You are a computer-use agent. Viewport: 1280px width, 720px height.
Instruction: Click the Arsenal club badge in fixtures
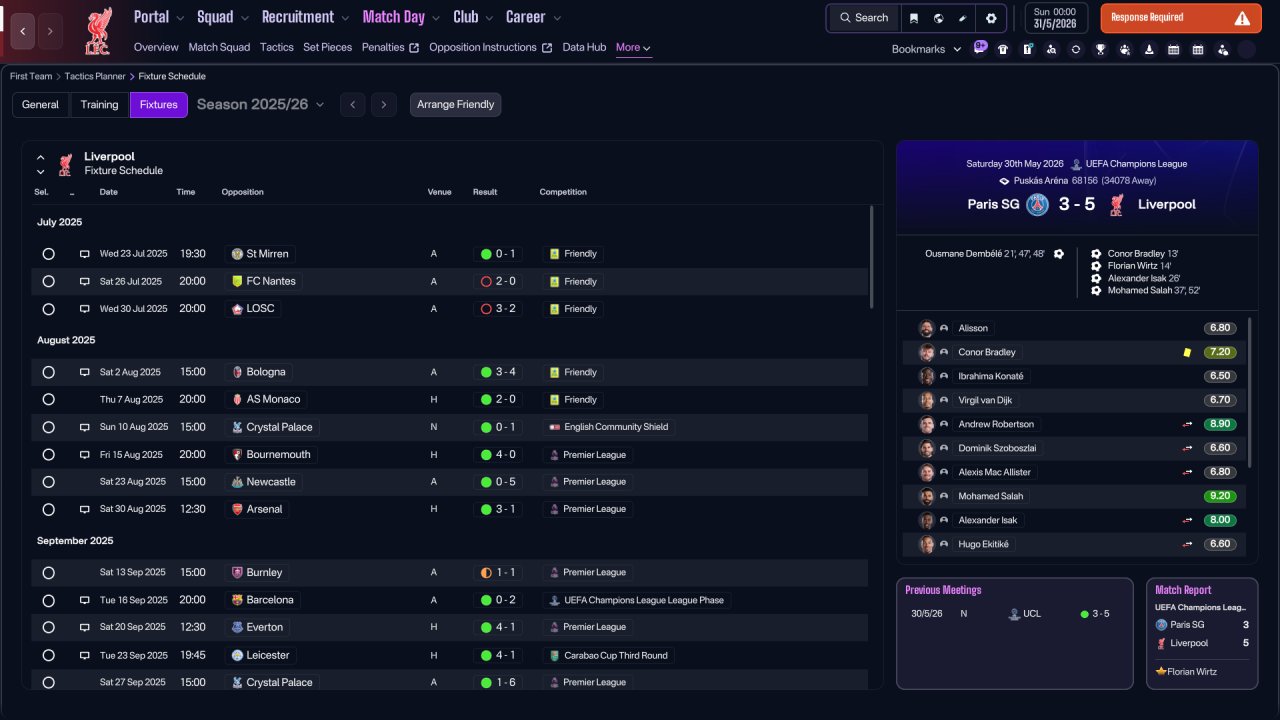point(237,509)
